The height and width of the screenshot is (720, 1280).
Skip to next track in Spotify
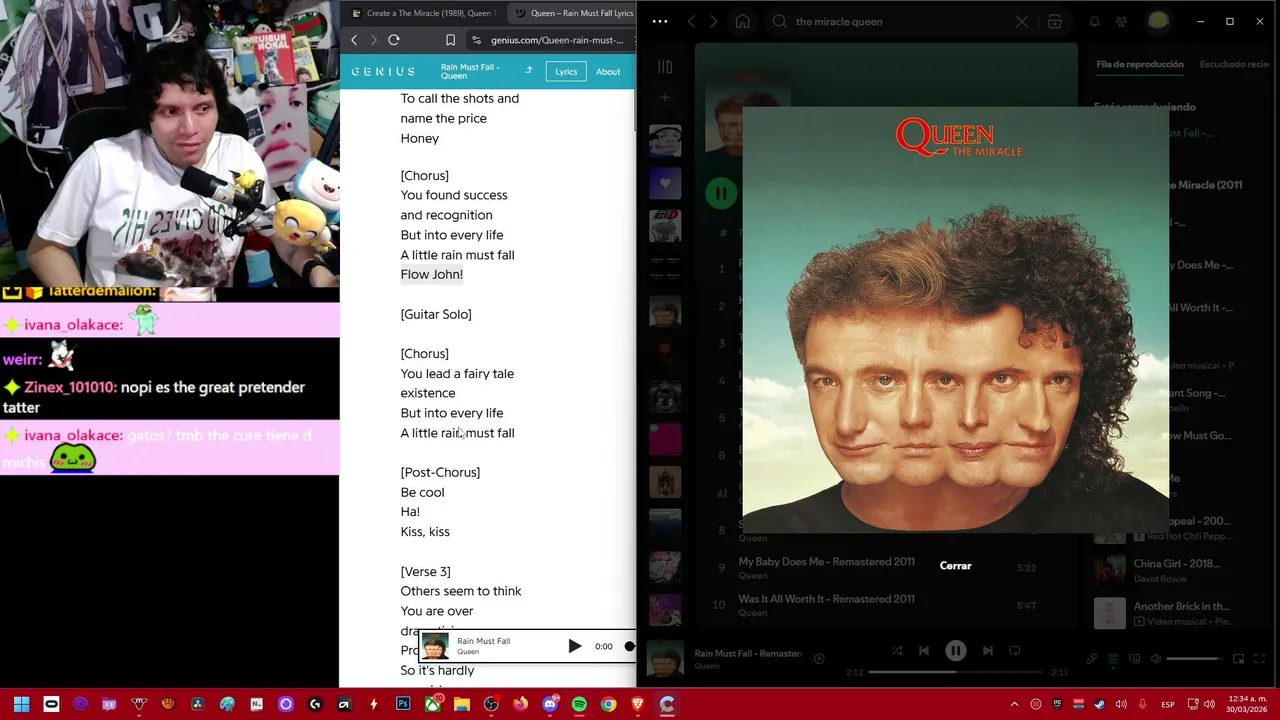tap(987, 651)
